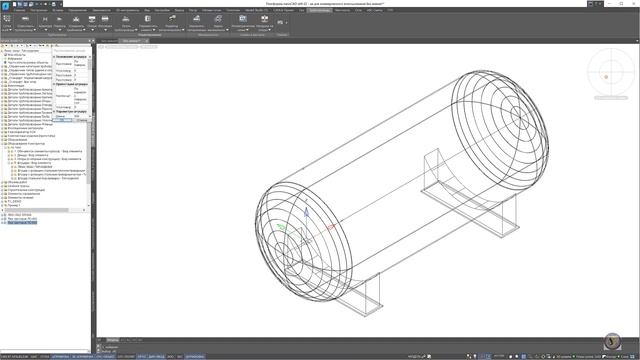Open the nanoCAD application menu button
640x360 pixels.
[5, 6]
